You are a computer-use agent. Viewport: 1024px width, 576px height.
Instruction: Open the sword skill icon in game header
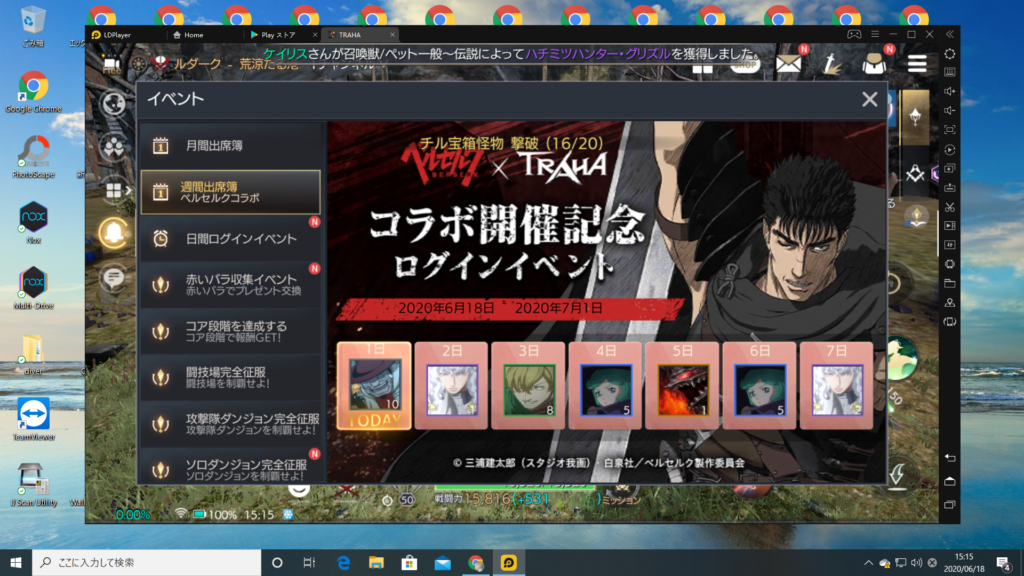(831, 64)
